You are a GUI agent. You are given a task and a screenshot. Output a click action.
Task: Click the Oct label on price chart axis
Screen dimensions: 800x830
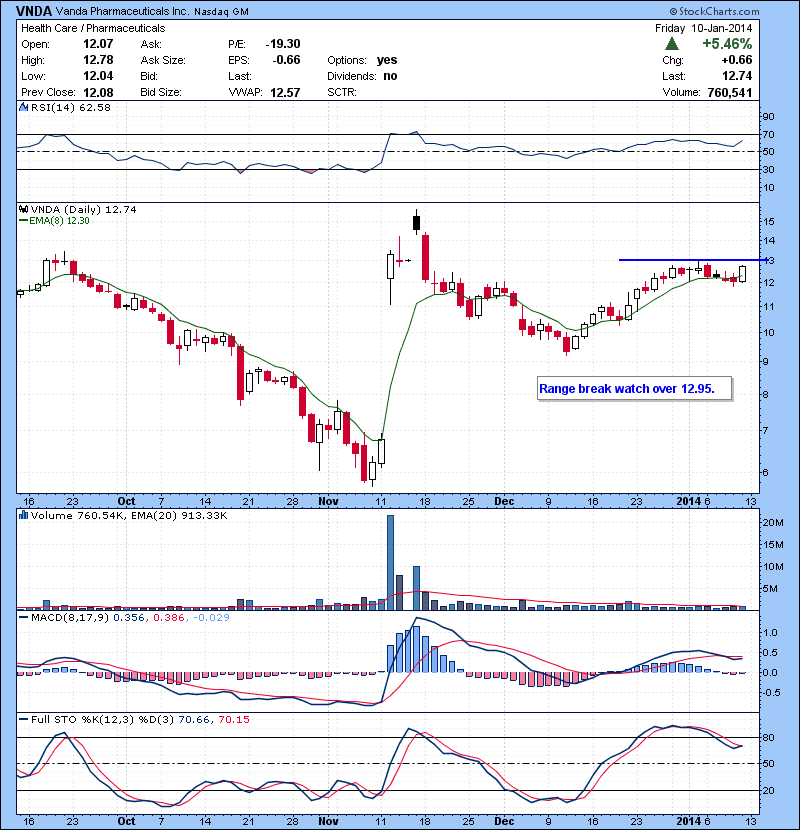[x=127, y=501]
